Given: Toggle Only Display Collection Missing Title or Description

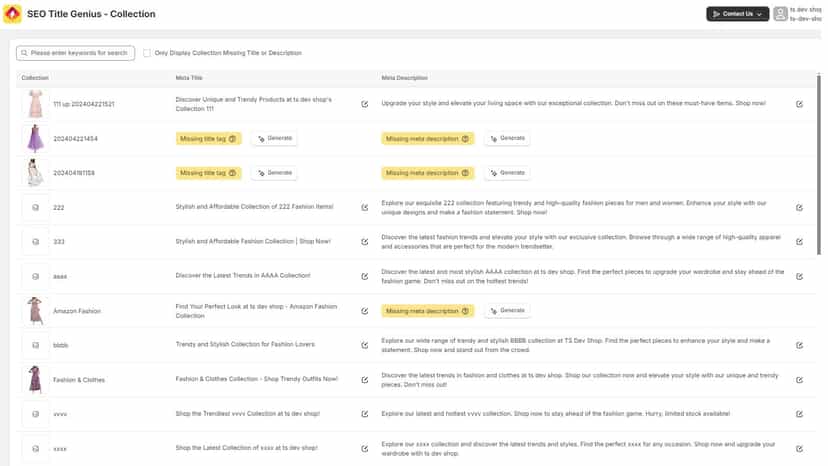Looking at the screenshot, I should point(147,53).
